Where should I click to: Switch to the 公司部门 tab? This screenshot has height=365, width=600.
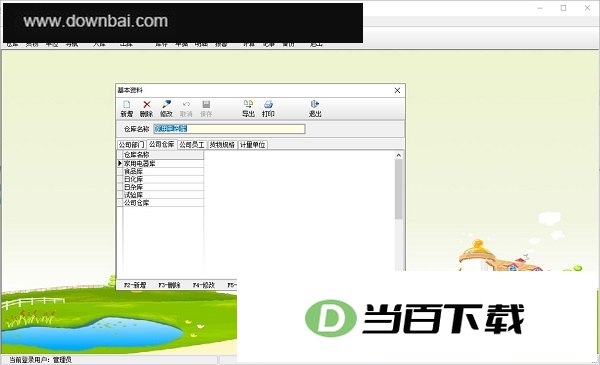(x=131, y=145)
